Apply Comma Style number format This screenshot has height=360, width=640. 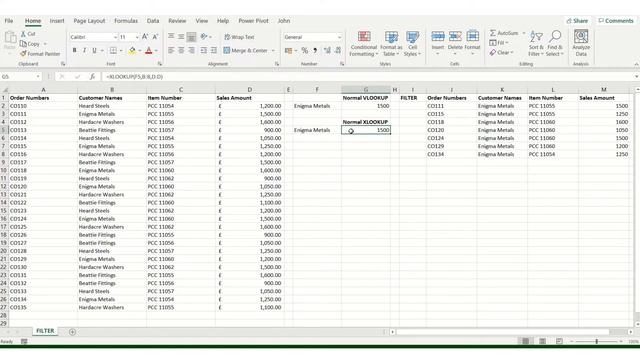315,50
